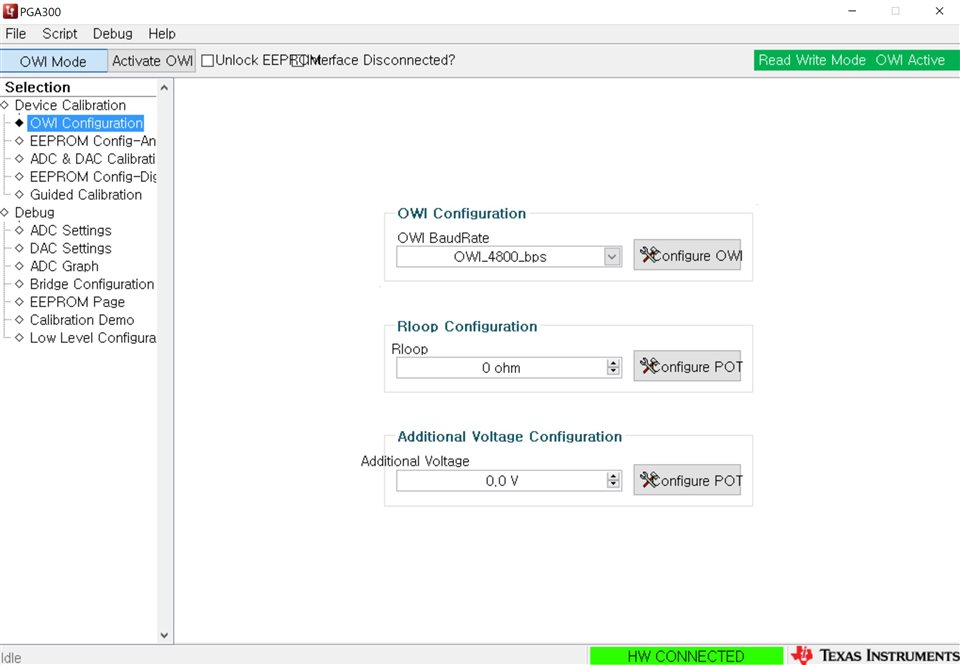Close the PGA300 window
The width and height of the screenshot is (960, 665).
click(939, 11)
